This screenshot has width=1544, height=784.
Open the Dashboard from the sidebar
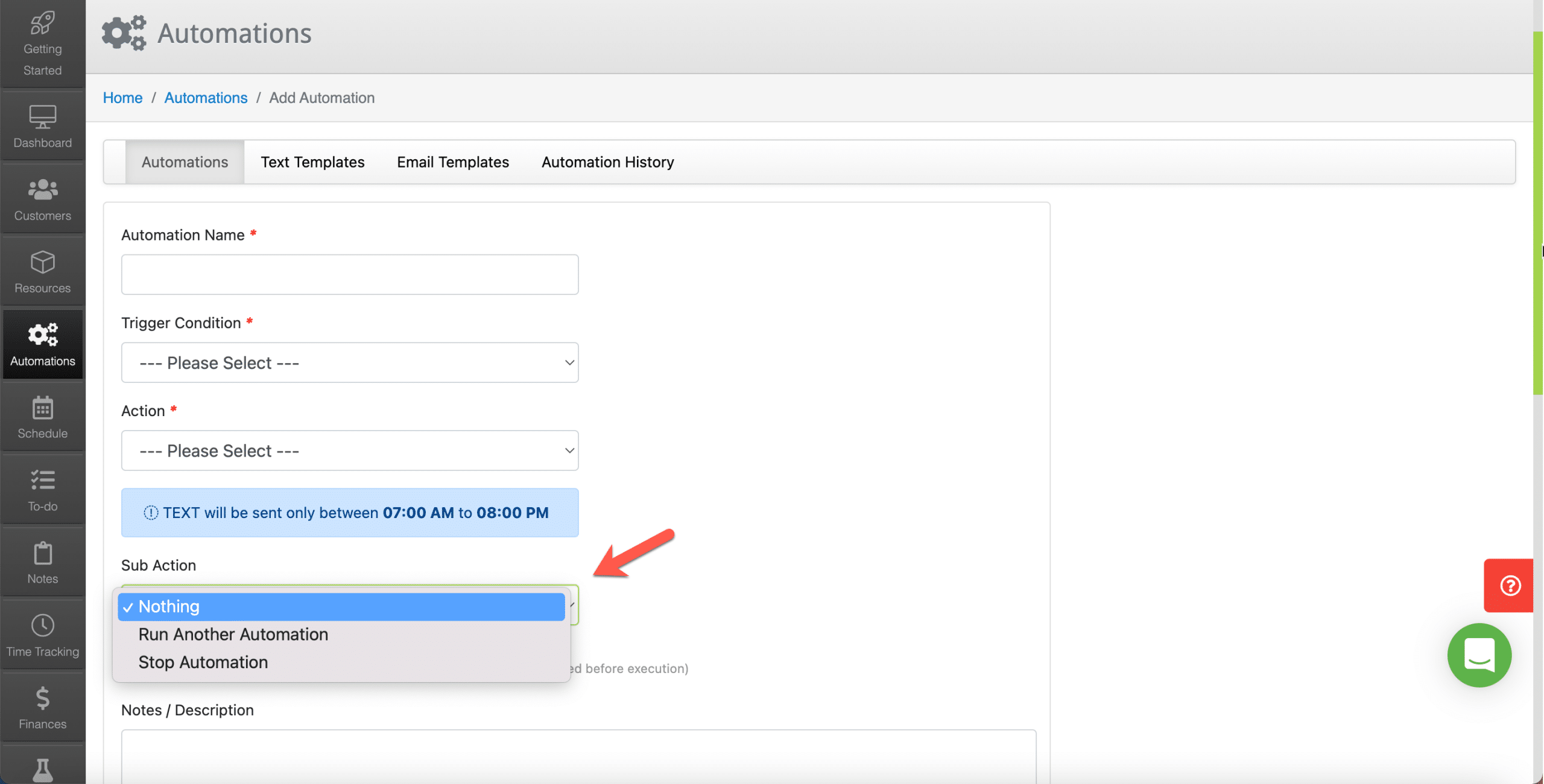tap(42, 125)
